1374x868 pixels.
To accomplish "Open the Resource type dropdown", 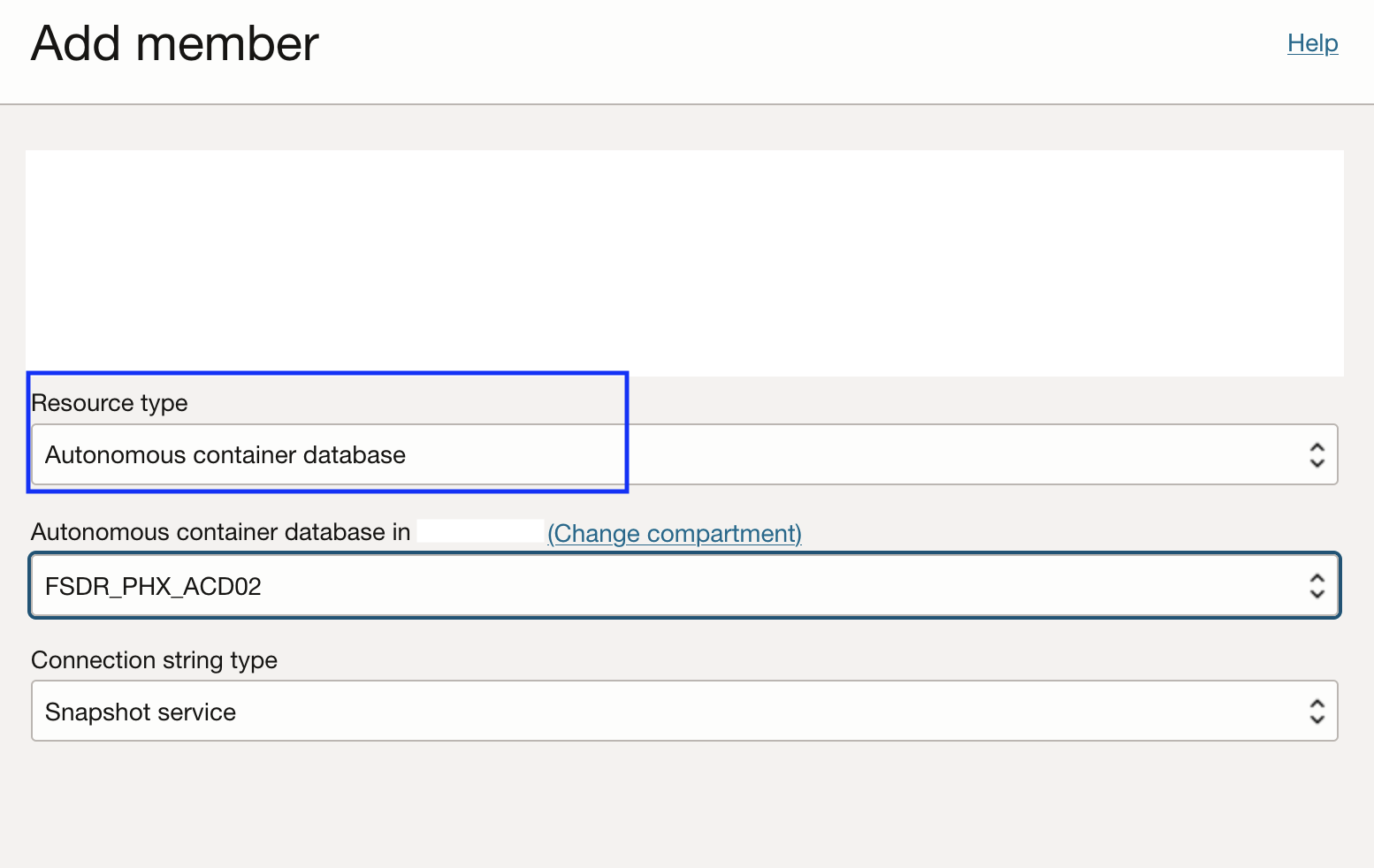I will click(683, 454).
